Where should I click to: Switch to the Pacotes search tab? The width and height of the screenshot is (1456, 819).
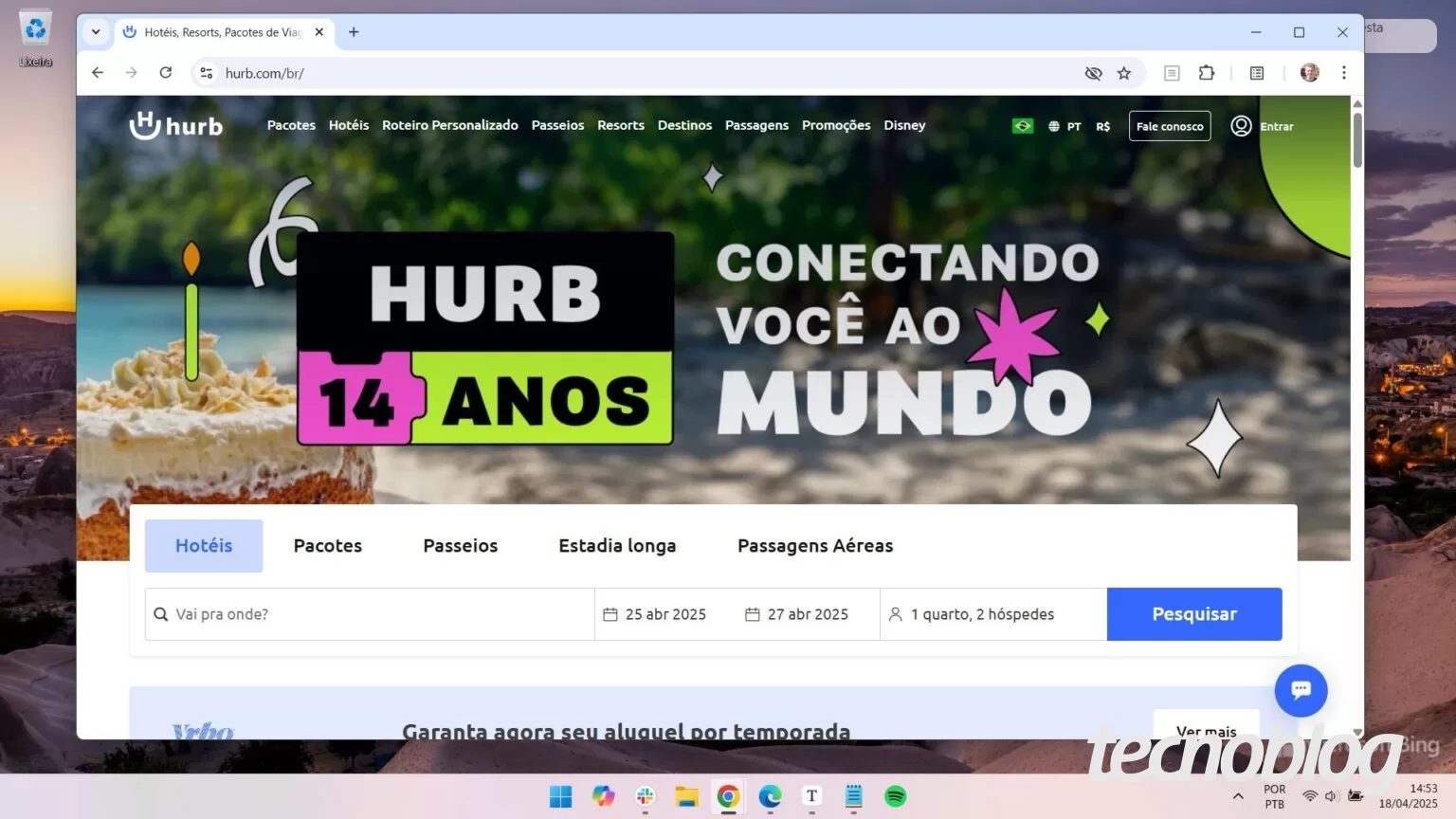[x=328, y=546]
